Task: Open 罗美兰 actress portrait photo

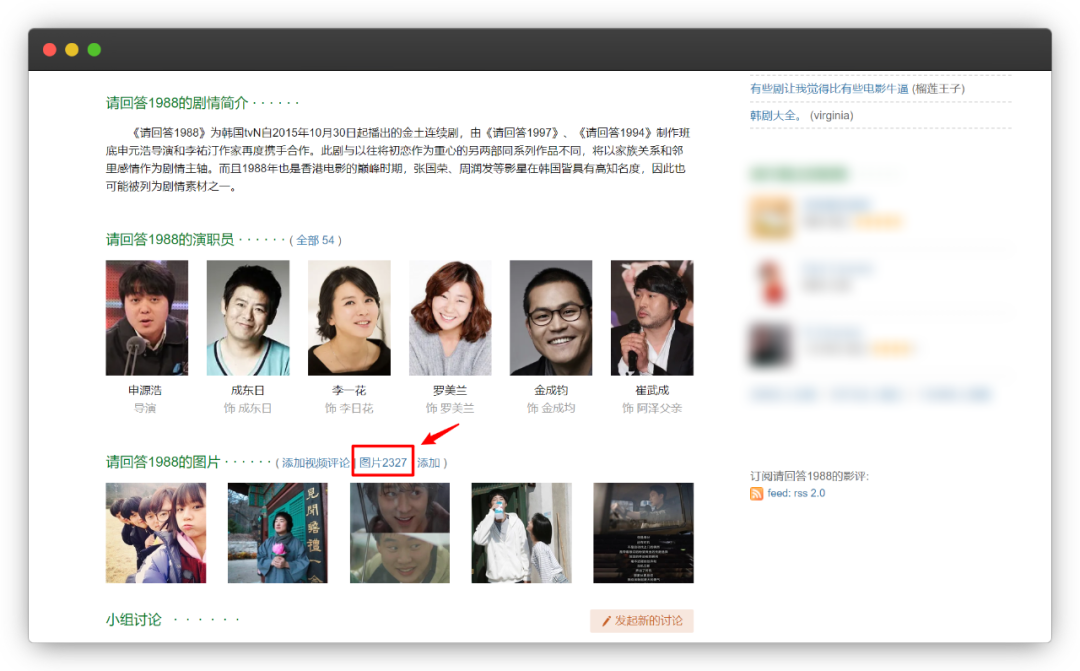Action: [450, 318]
